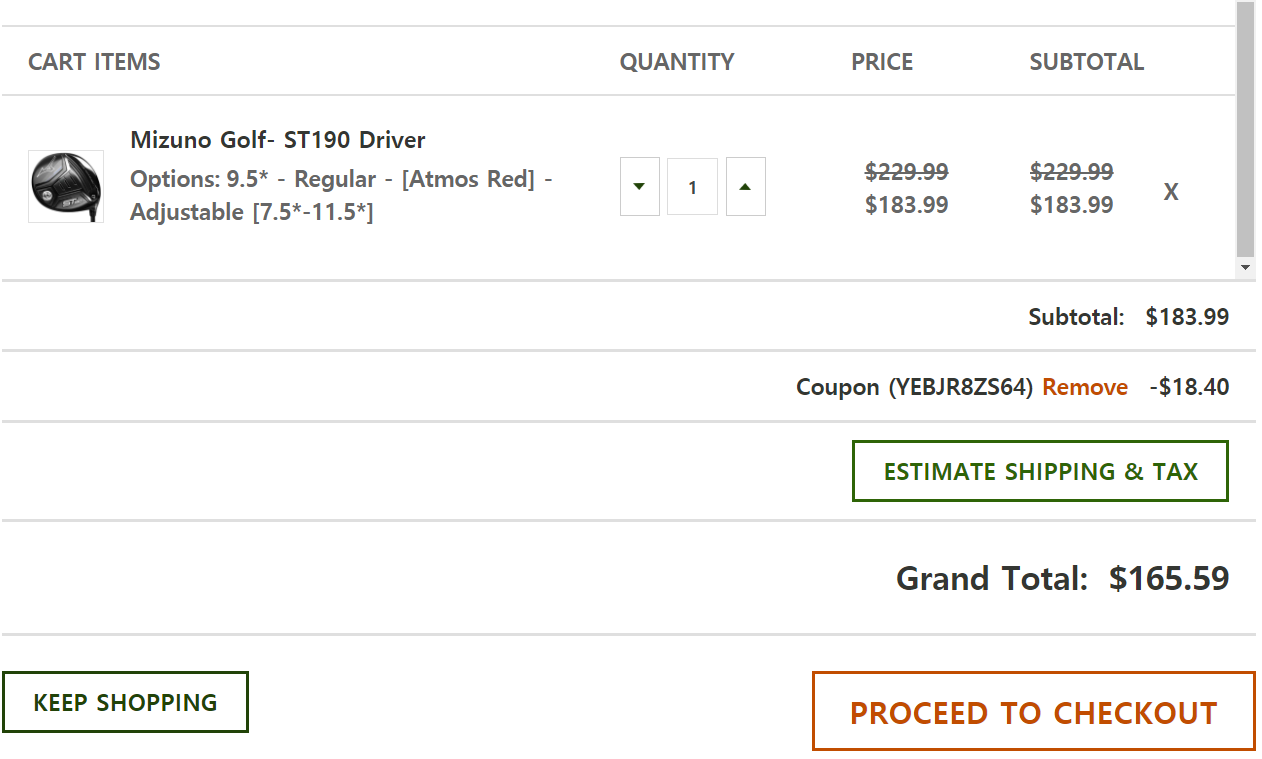This screenshot has width=1262, height=759.
Task: Proceed to Checkout
Action: click(1033, 712)
